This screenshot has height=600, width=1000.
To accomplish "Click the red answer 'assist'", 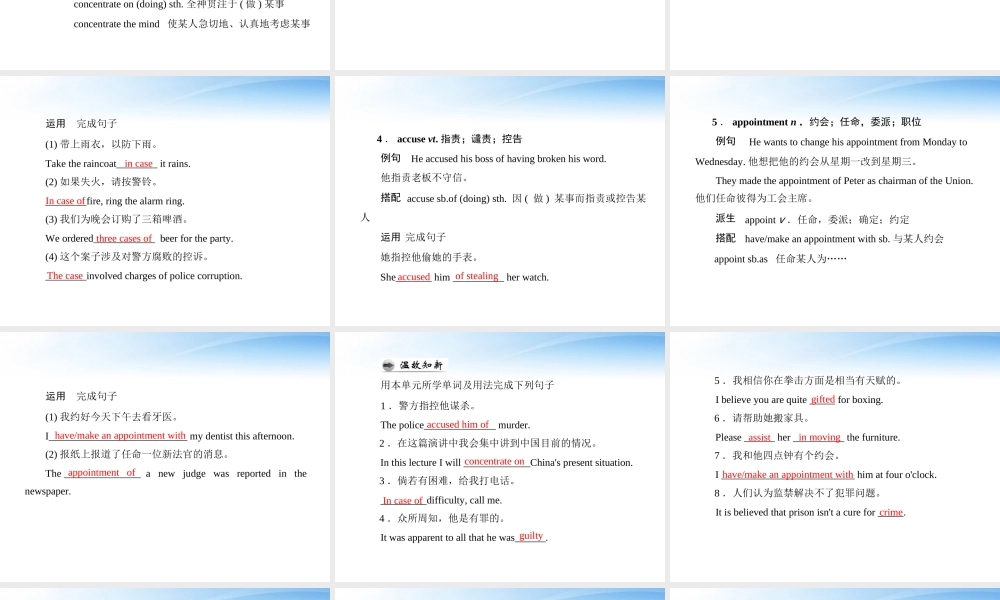I will click(759, 437).
